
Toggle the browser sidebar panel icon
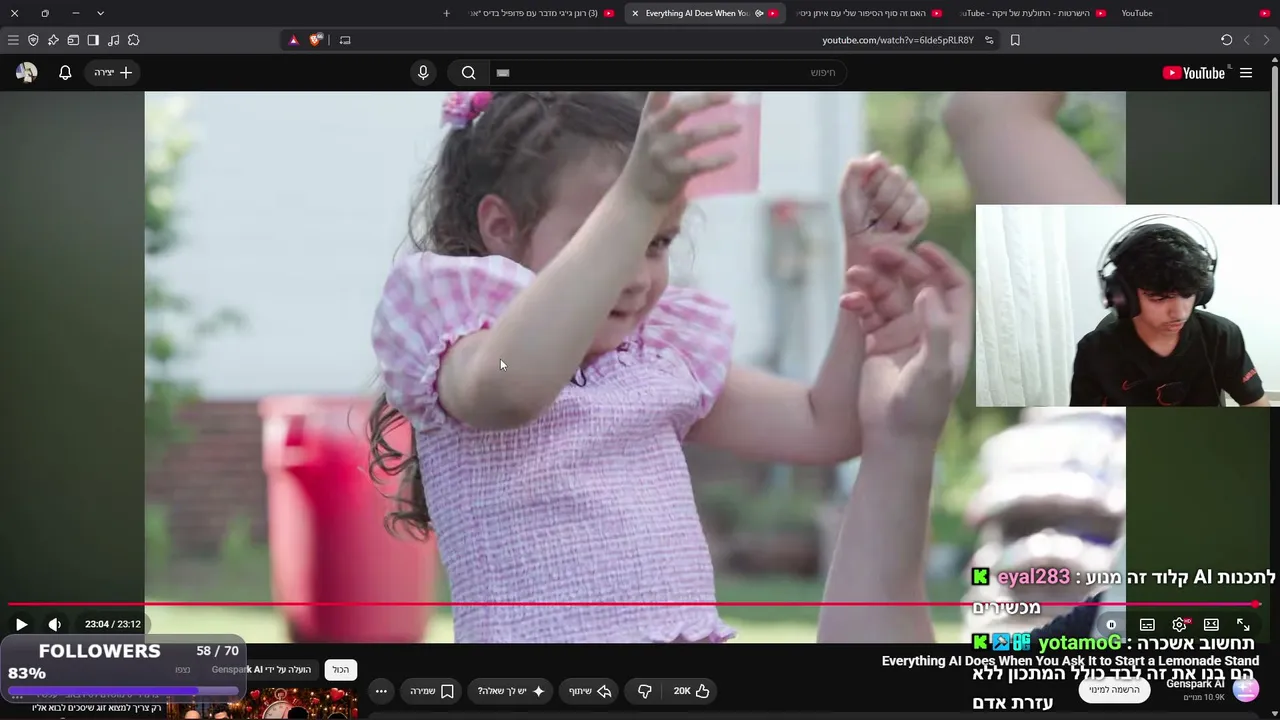(93, 40)
